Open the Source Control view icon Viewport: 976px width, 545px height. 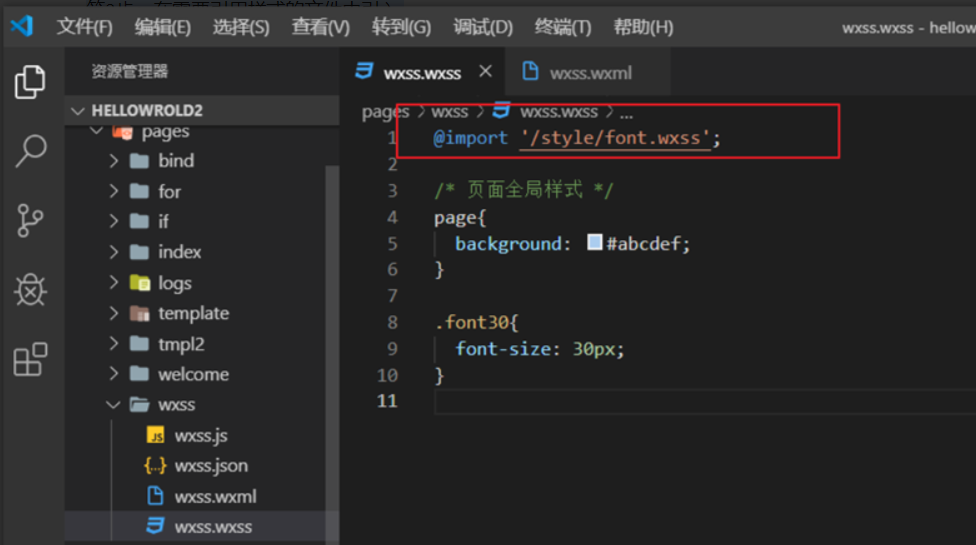[30, 221]
